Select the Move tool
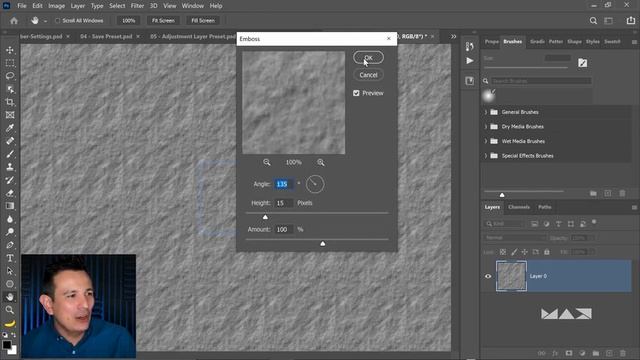 tap(10, 50)
